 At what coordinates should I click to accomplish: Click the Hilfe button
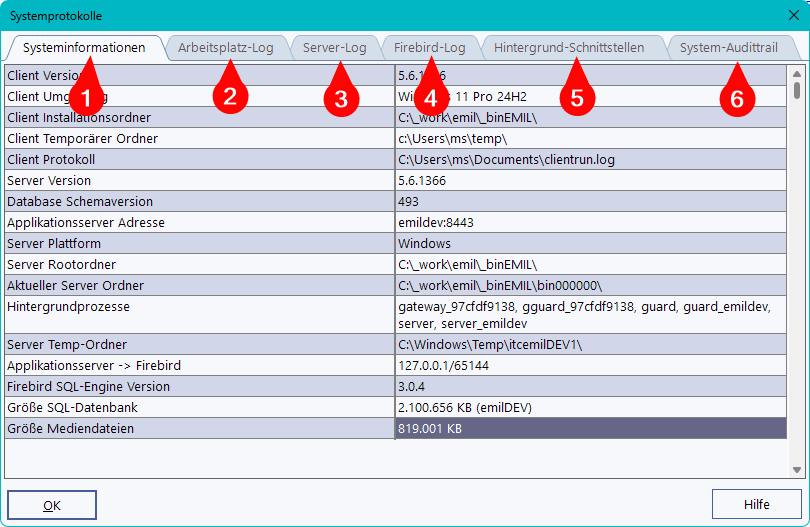[756, 505]
